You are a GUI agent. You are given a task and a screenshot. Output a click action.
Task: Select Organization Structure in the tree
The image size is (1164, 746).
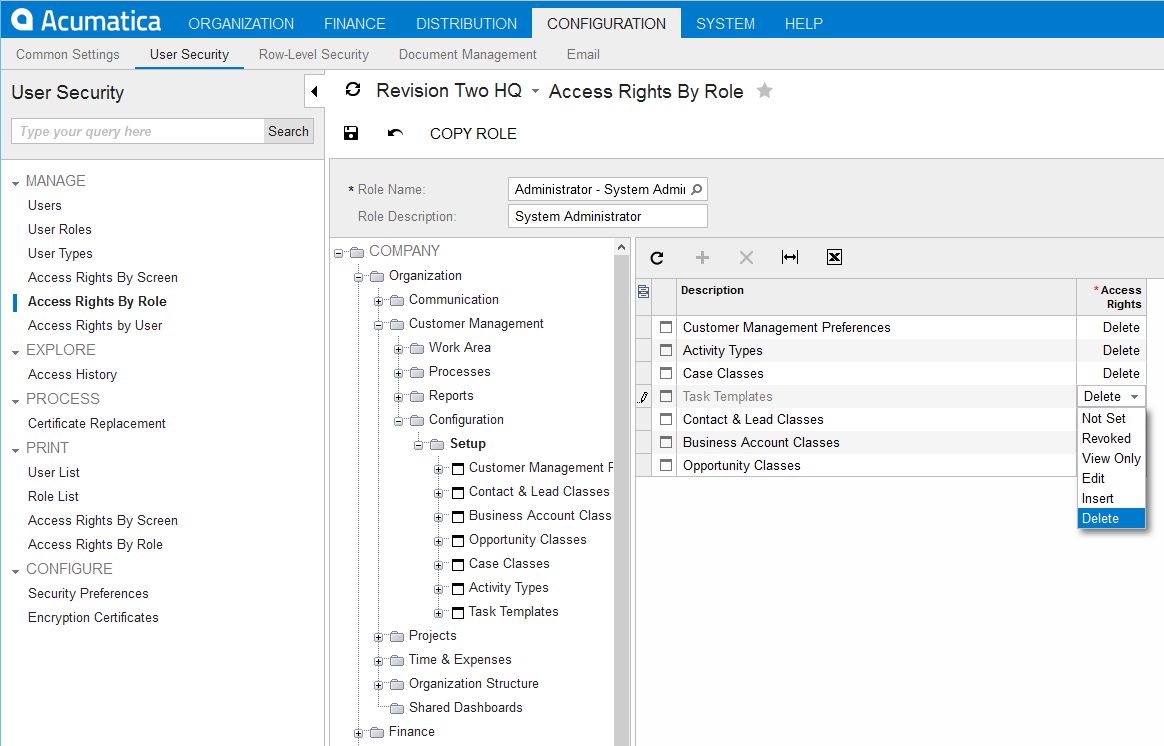(474, 684)
